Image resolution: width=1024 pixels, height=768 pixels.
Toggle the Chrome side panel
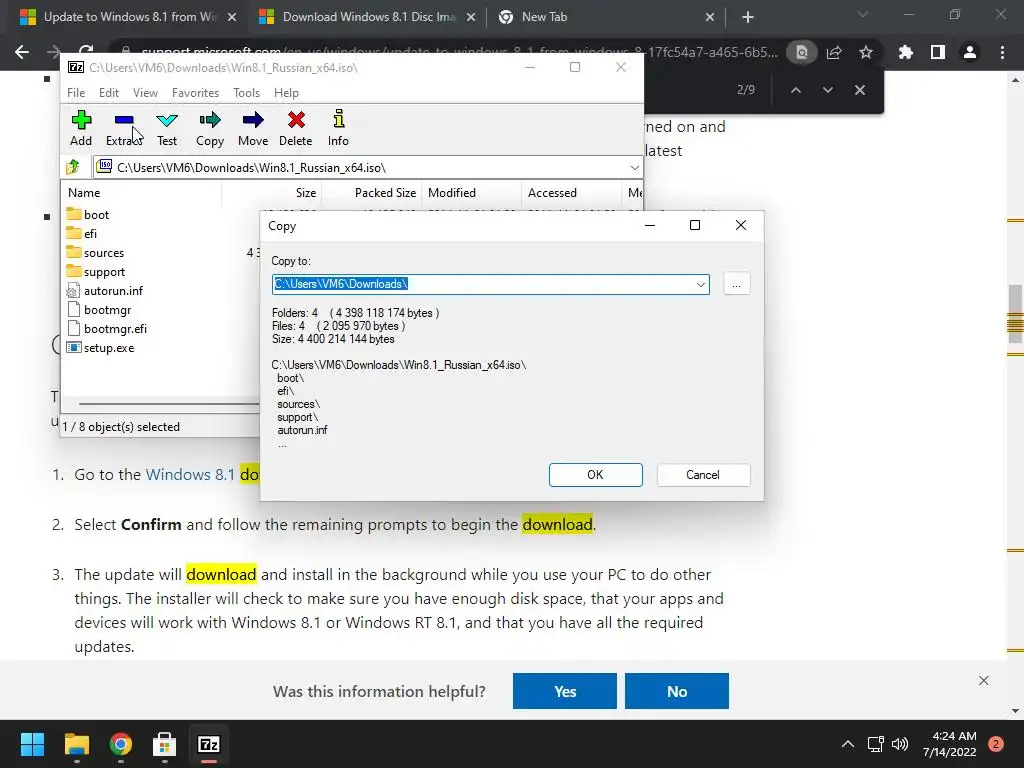(x=938, y=52)
